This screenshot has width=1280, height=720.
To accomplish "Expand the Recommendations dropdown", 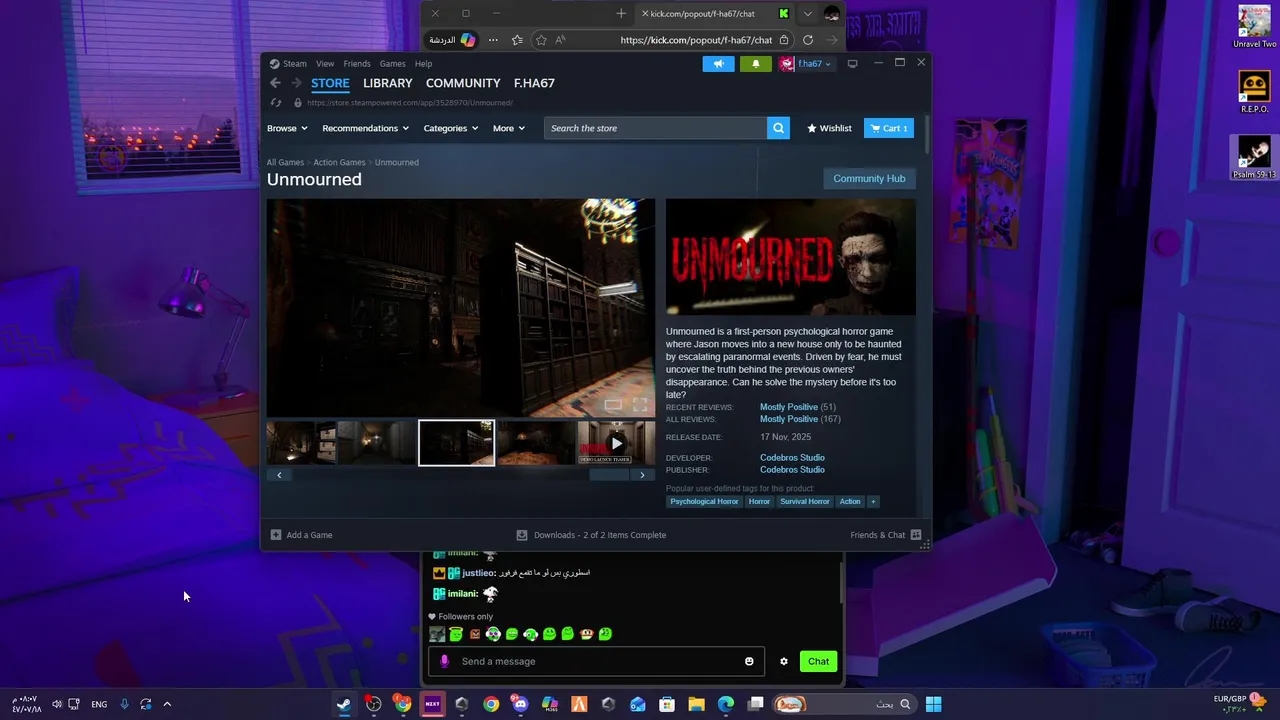I will click(x=365, y=128).
